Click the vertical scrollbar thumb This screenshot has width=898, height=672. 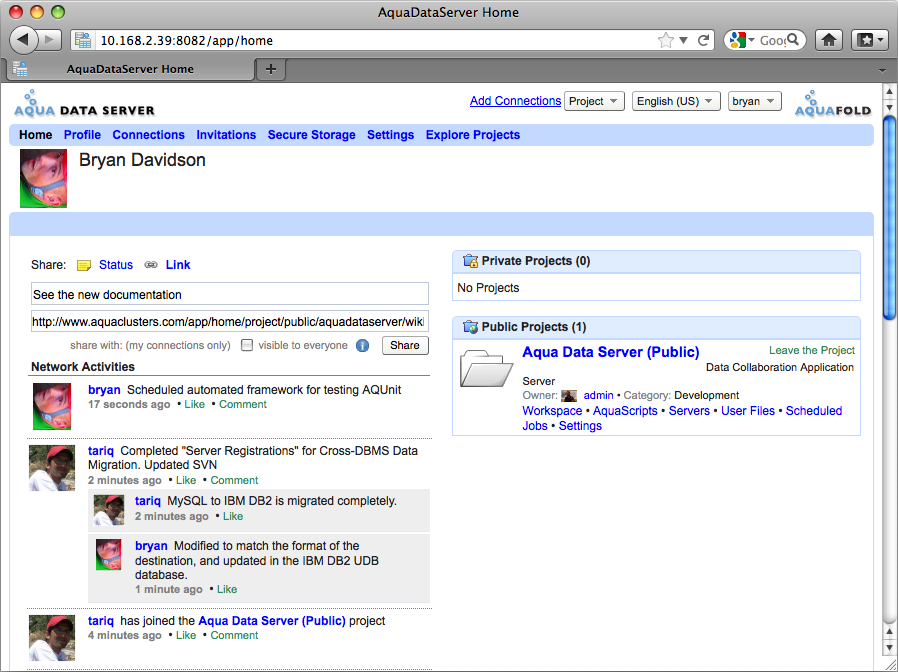click(x=889, y=218)
